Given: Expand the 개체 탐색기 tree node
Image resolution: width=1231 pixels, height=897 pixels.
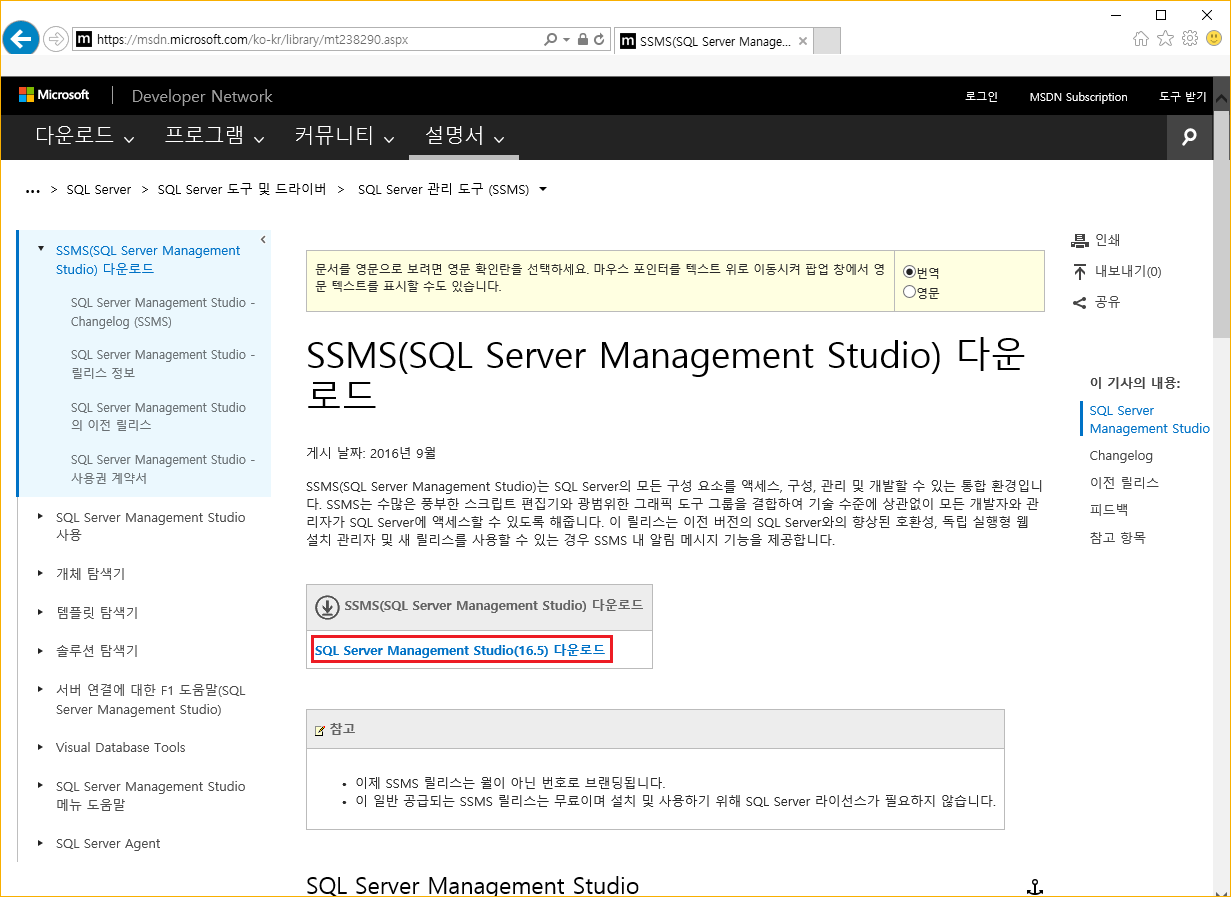Looking at the screenshot, I should pyautogui.click(x=41, y=573).
